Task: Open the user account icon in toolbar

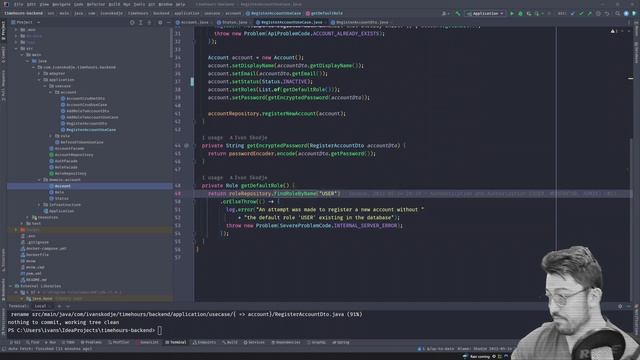Action: click(444, 13)
